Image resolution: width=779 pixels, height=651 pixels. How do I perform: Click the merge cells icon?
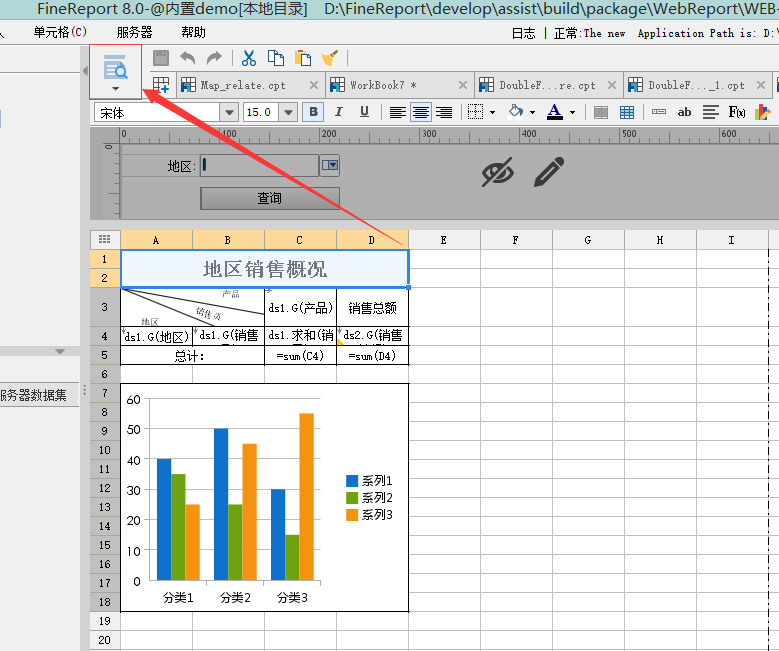click(x=601, y=112)
